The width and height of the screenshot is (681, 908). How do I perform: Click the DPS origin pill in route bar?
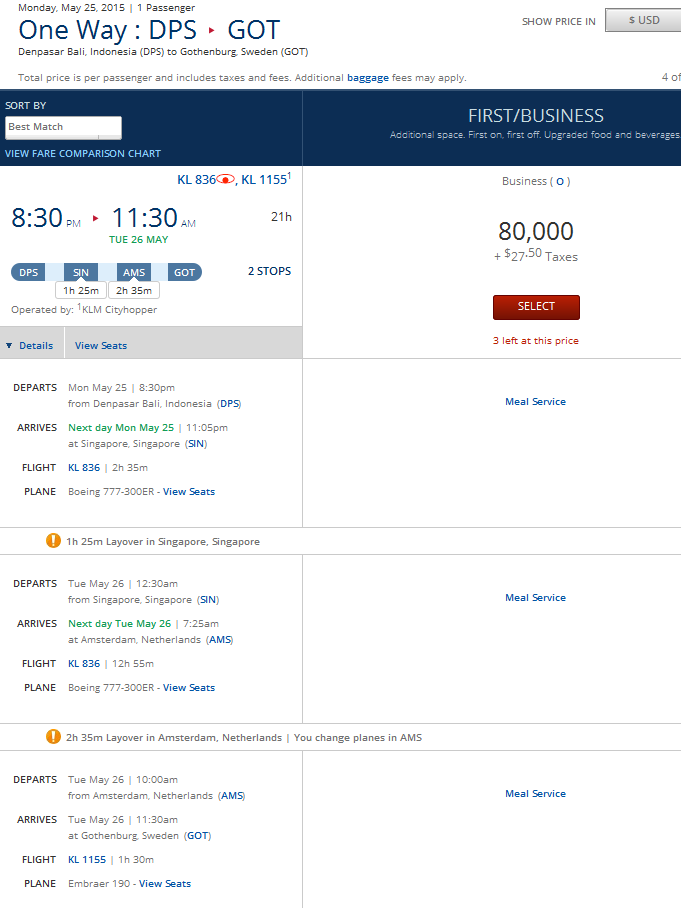[x=29, y=272]
